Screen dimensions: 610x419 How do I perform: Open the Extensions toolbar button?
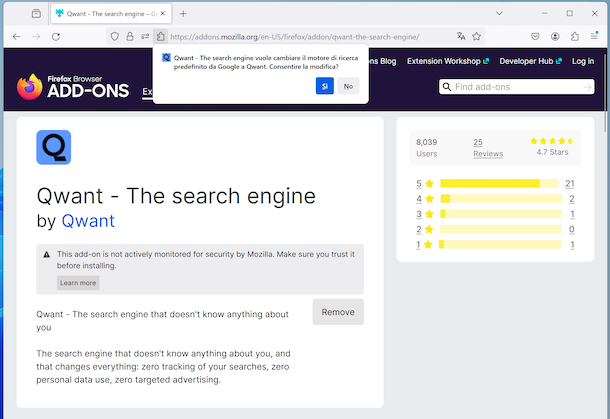pos(575,37)
